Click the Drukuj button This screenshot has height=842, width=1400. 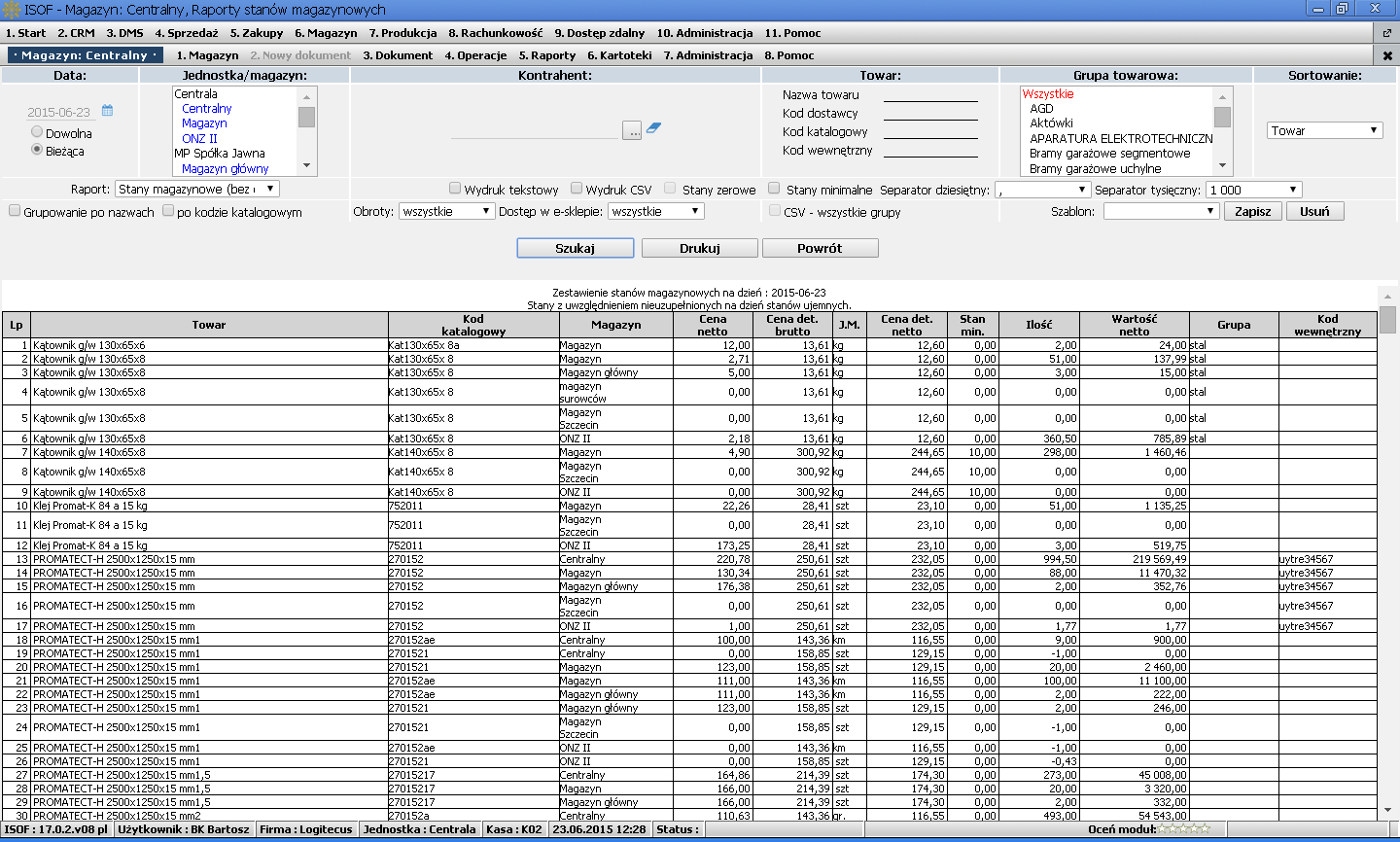700,248
